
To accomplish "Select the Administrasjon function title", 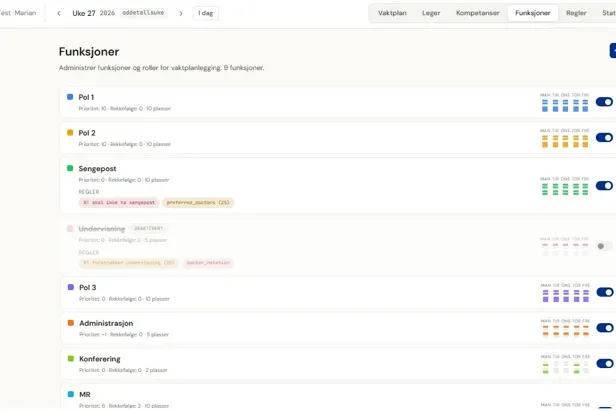I will (x=106, y=323).
